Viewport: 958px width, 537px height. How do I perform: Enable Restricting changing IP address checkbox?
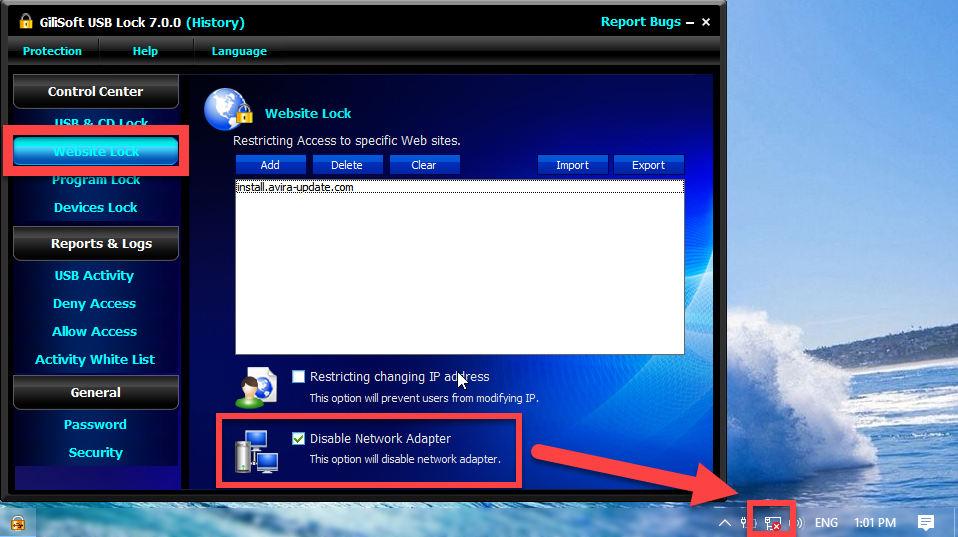298,377
